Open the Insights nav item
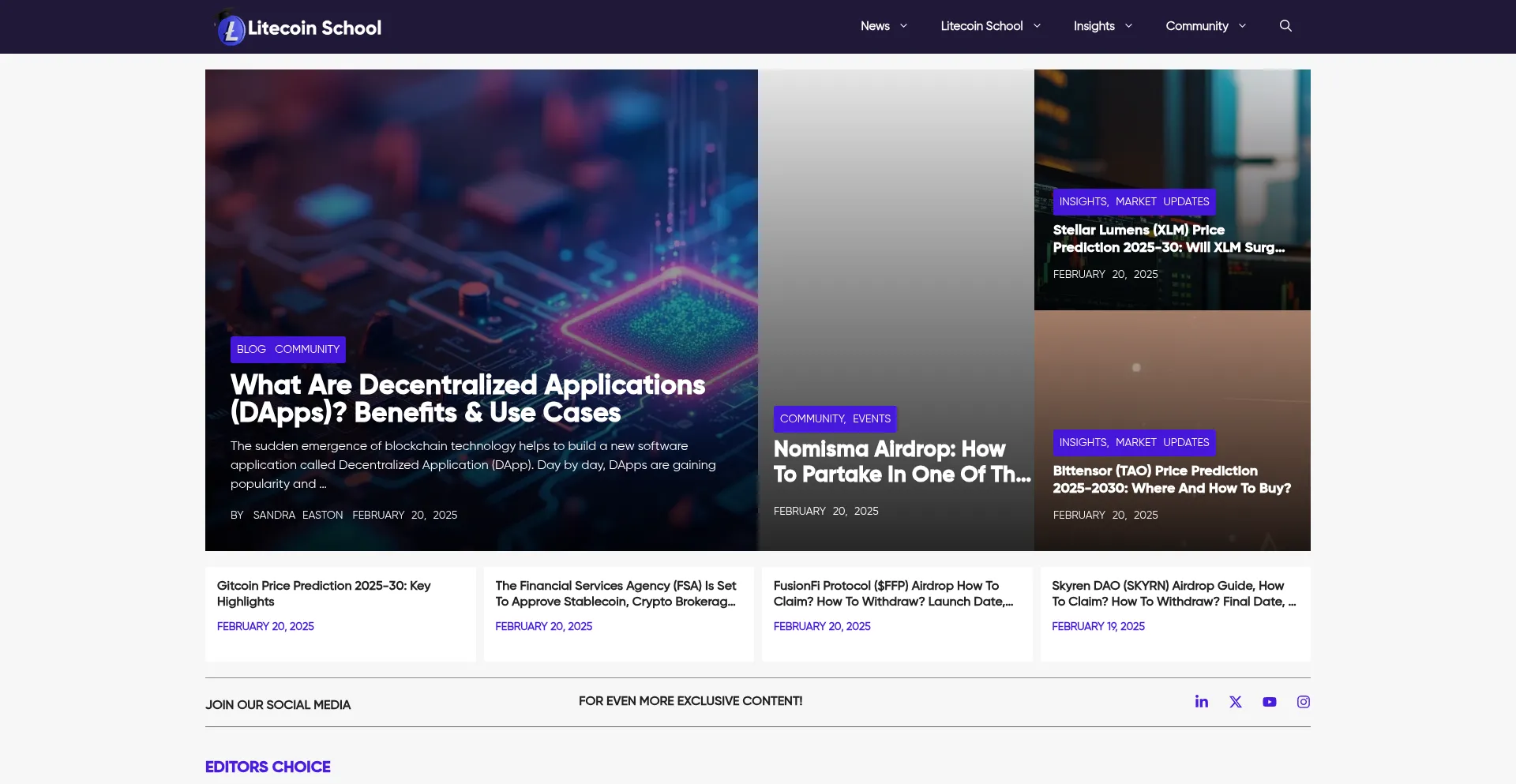1516x784 pixels. 1094,26
